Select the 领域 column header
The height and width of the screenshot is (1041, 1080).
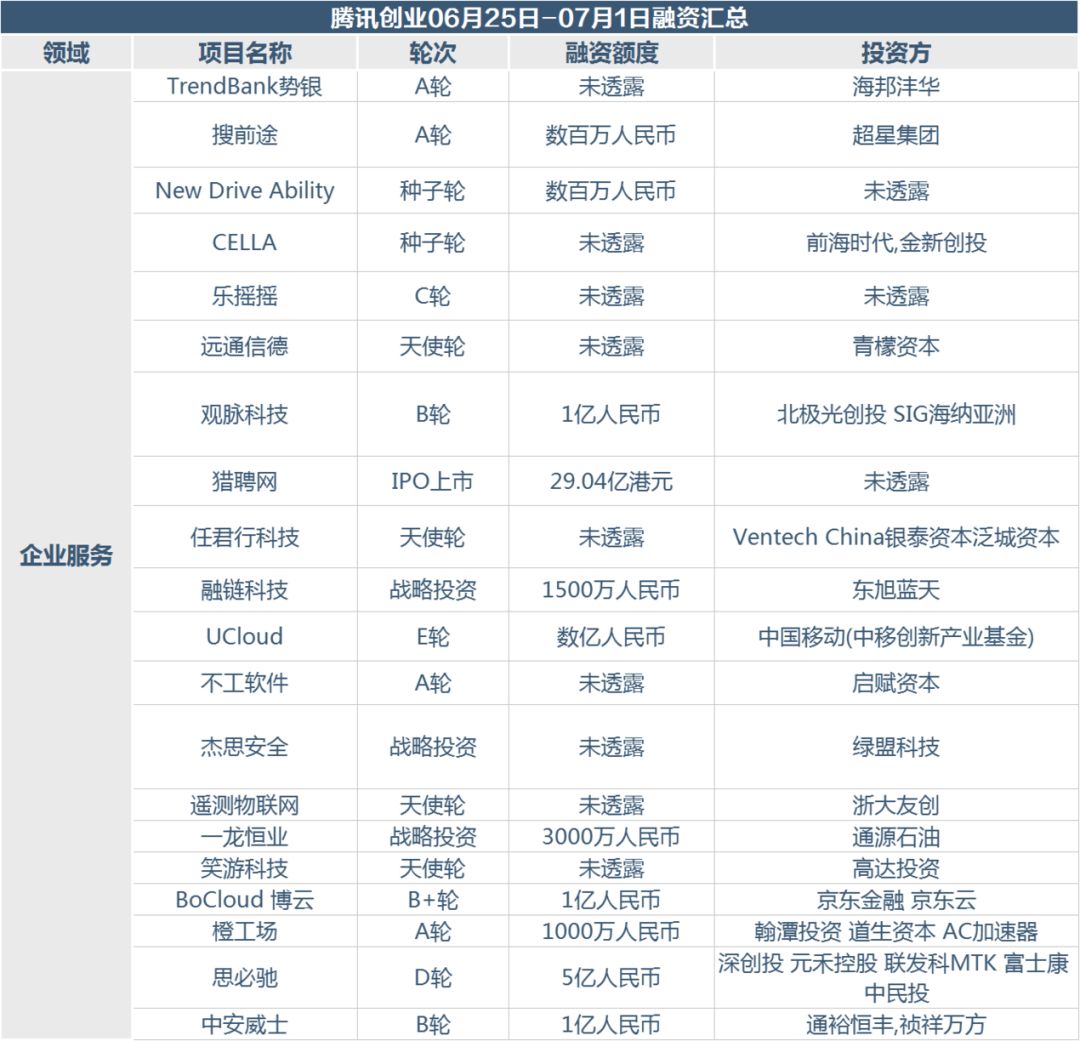(66, 53)
